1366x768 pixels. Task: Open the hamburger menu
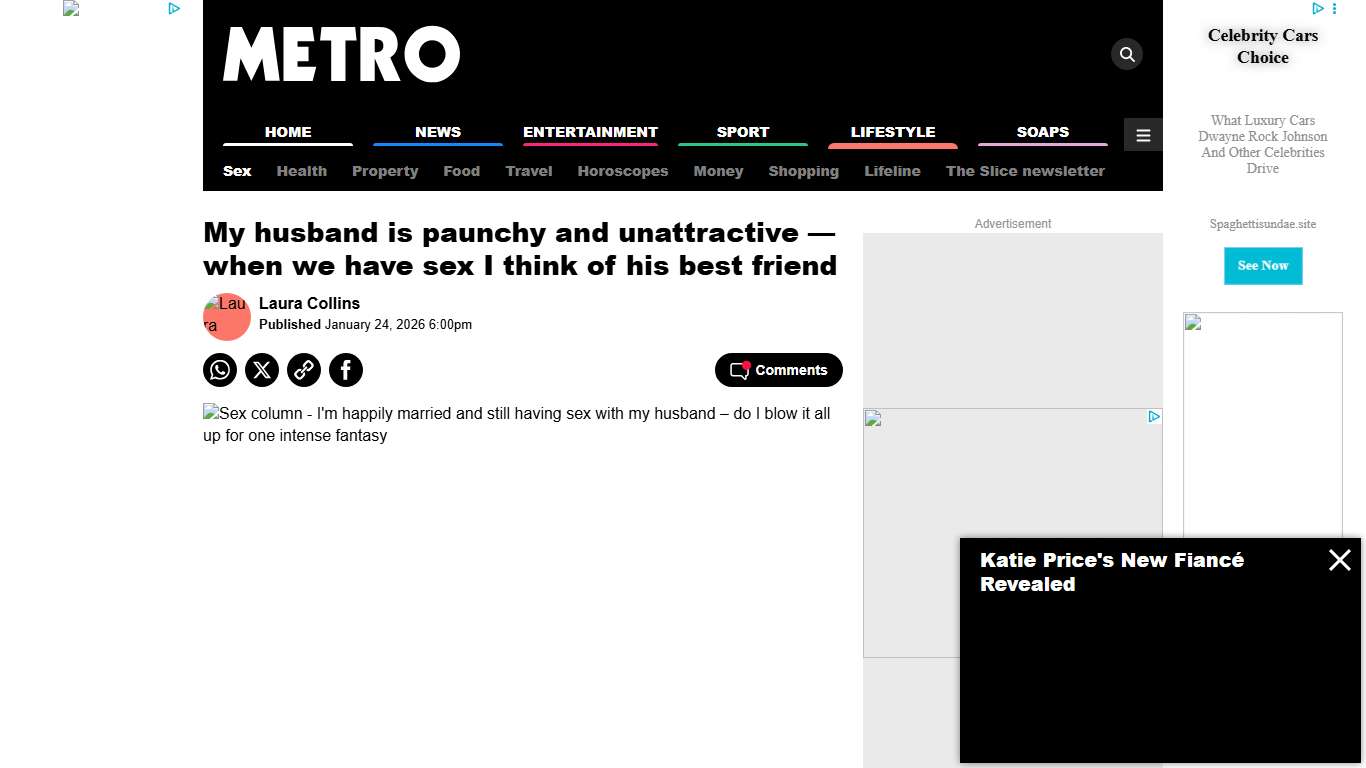click(x=1143, y=134)
